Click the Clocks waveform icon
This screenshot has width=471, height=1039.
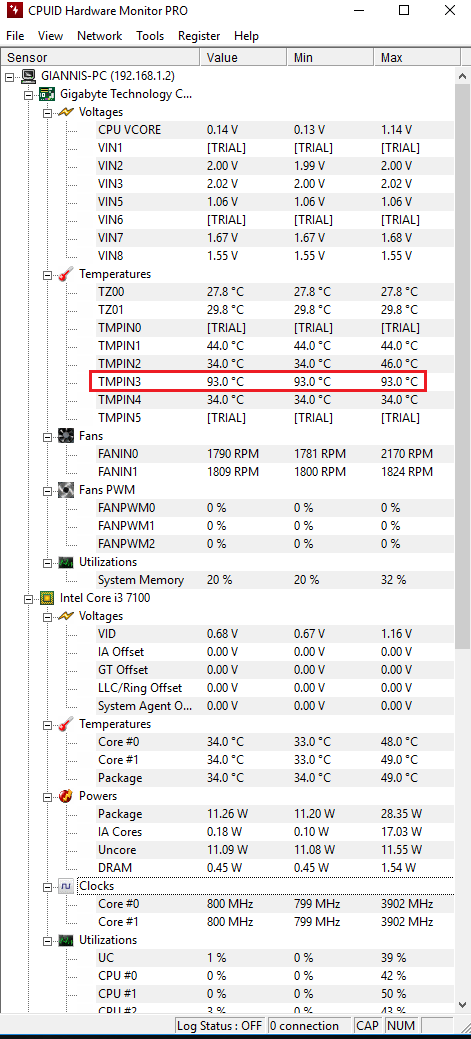pyautogui.click(x=66, y=886)
